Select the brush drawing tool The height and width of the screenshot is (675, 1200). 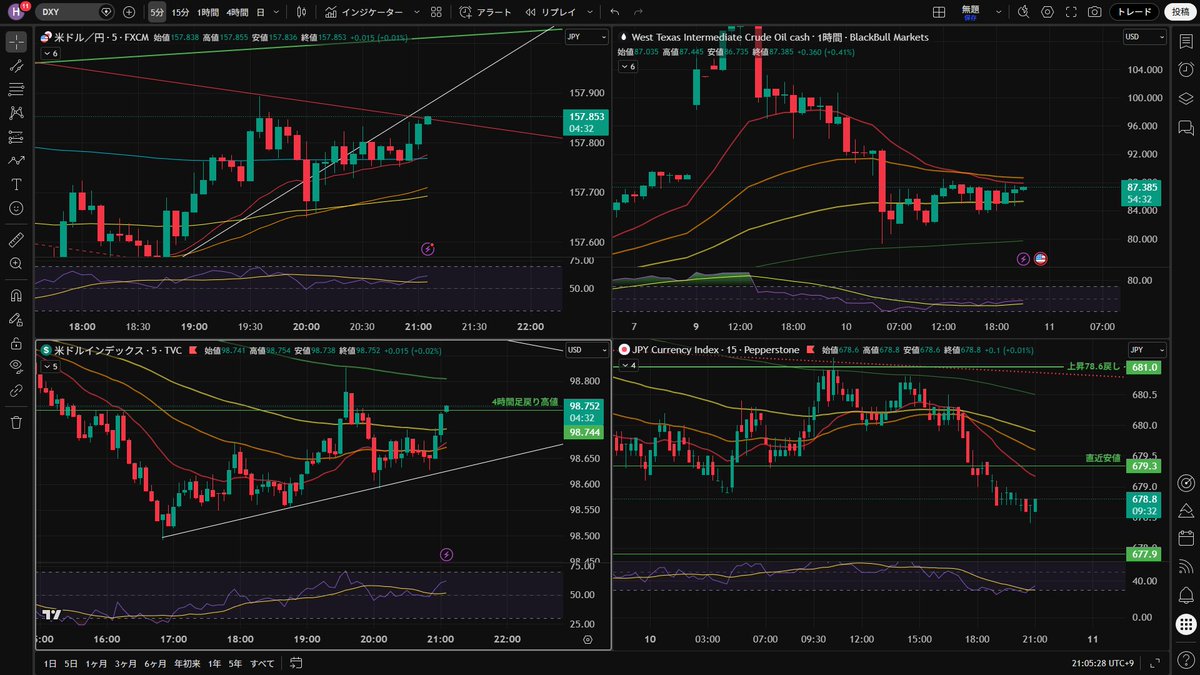(16, 160)
